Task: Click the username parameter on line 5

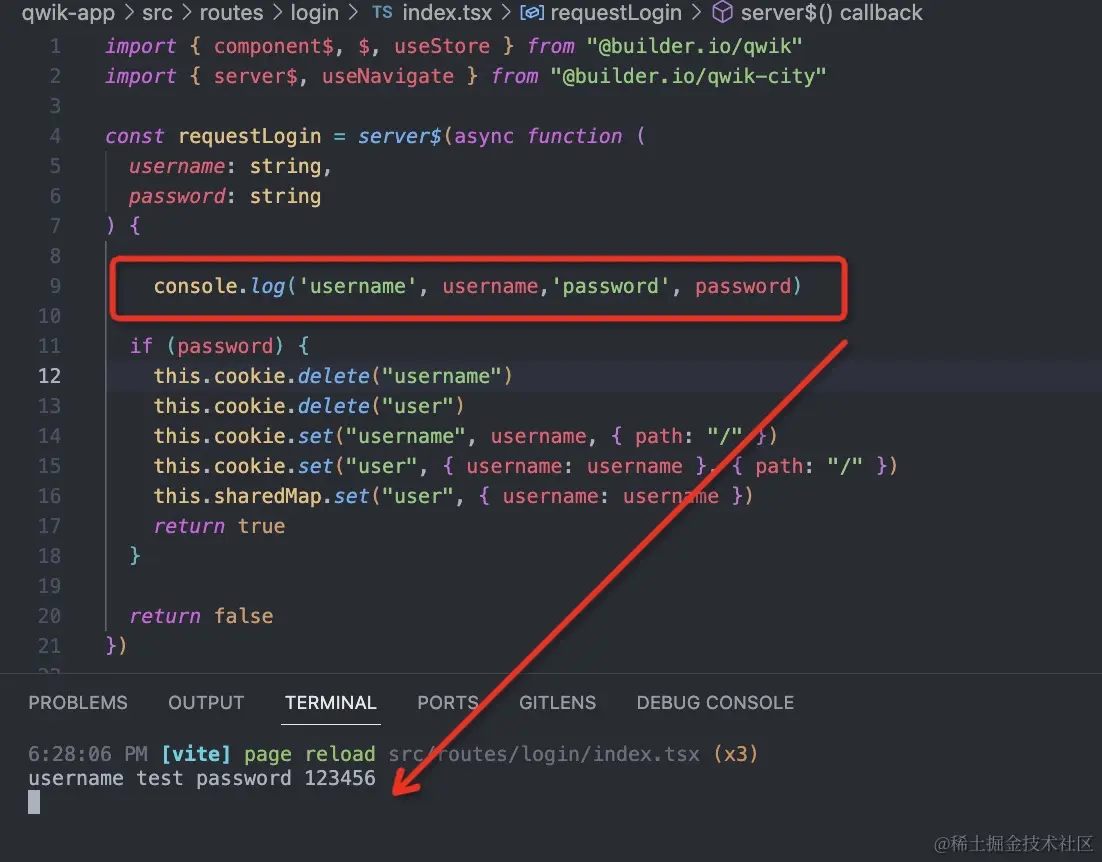Action: tap(176, 166)
